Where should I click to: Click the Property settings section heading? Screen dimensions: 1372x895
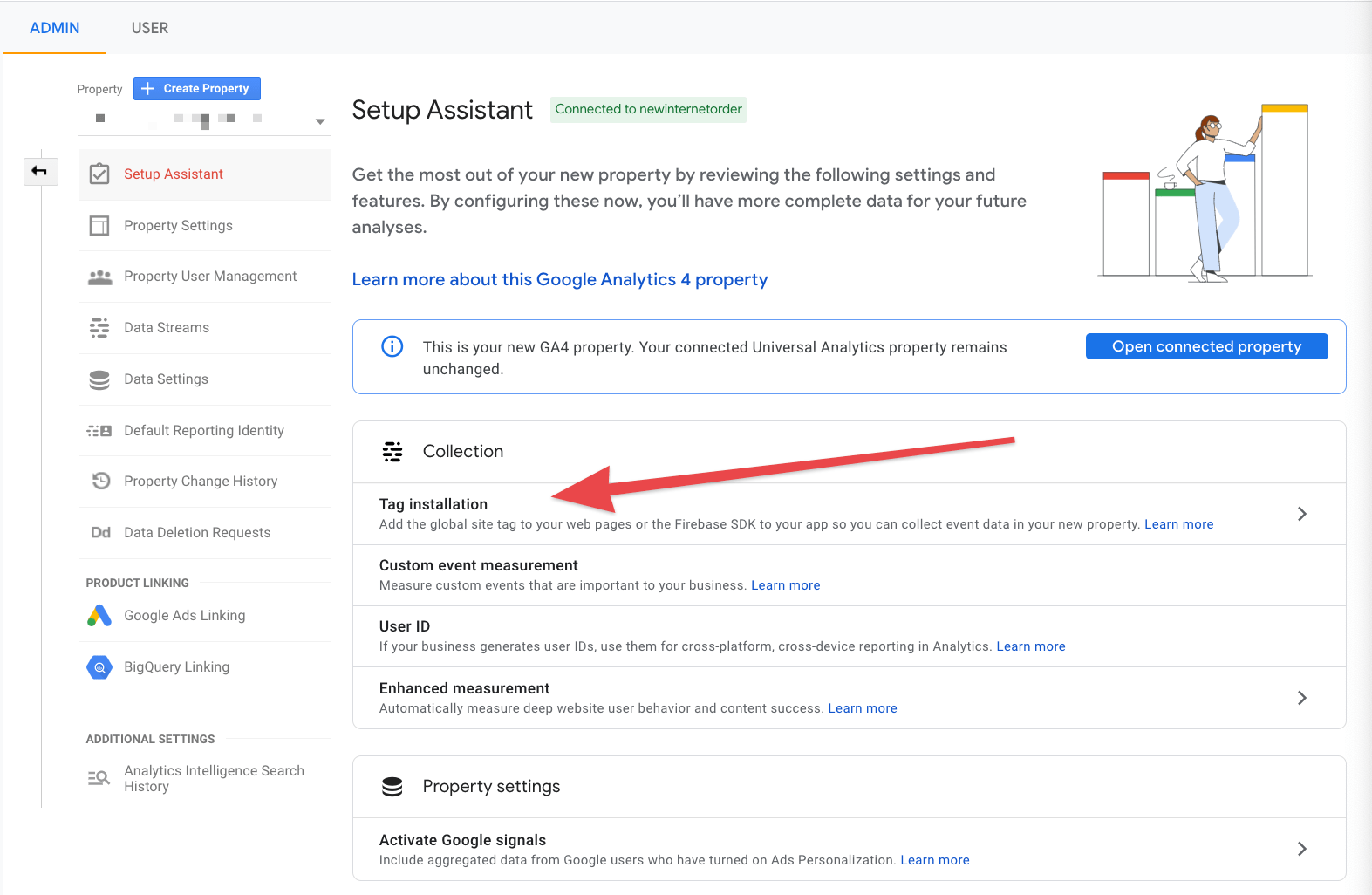coord(491,787)
